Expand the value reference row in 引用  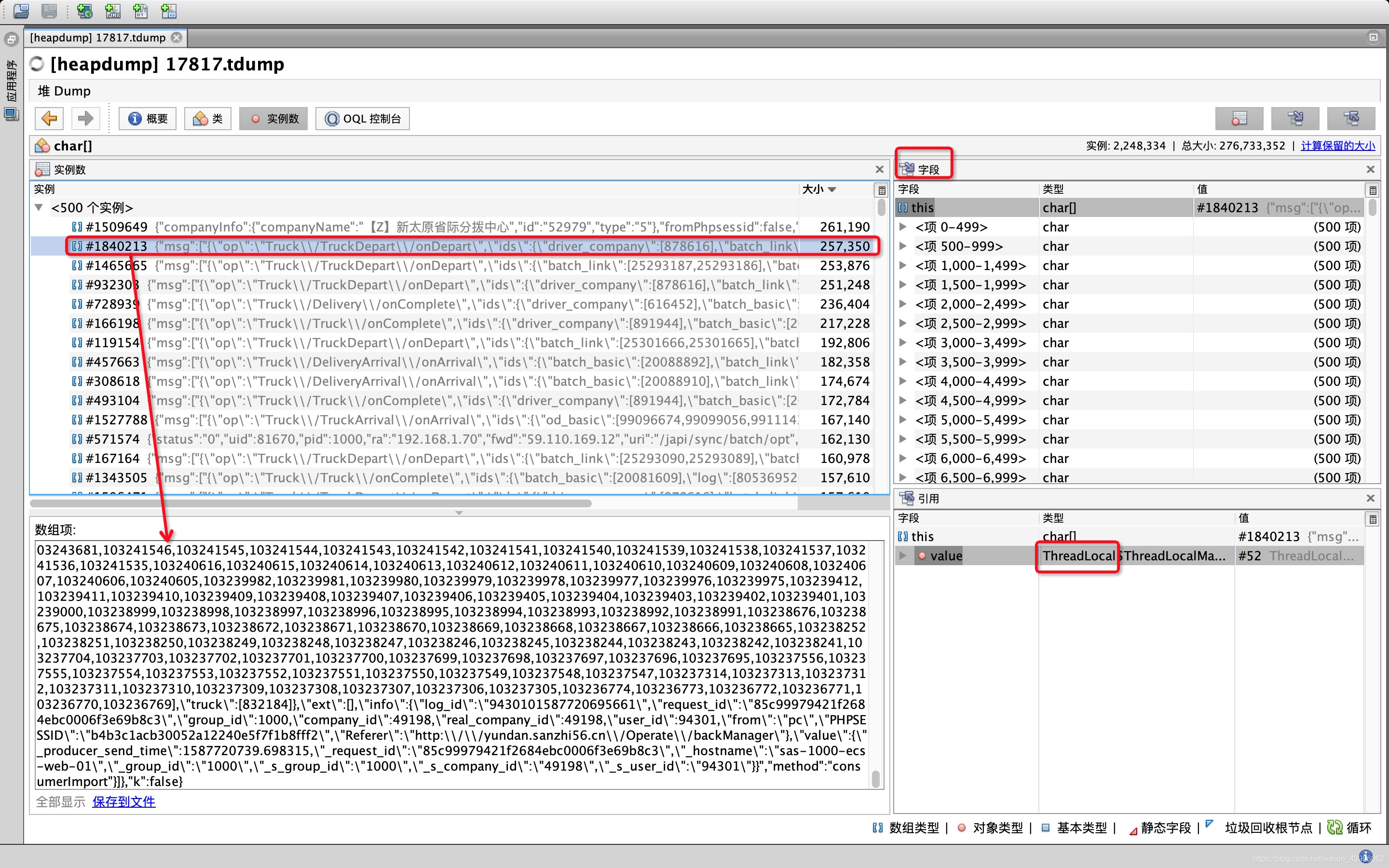903,555
